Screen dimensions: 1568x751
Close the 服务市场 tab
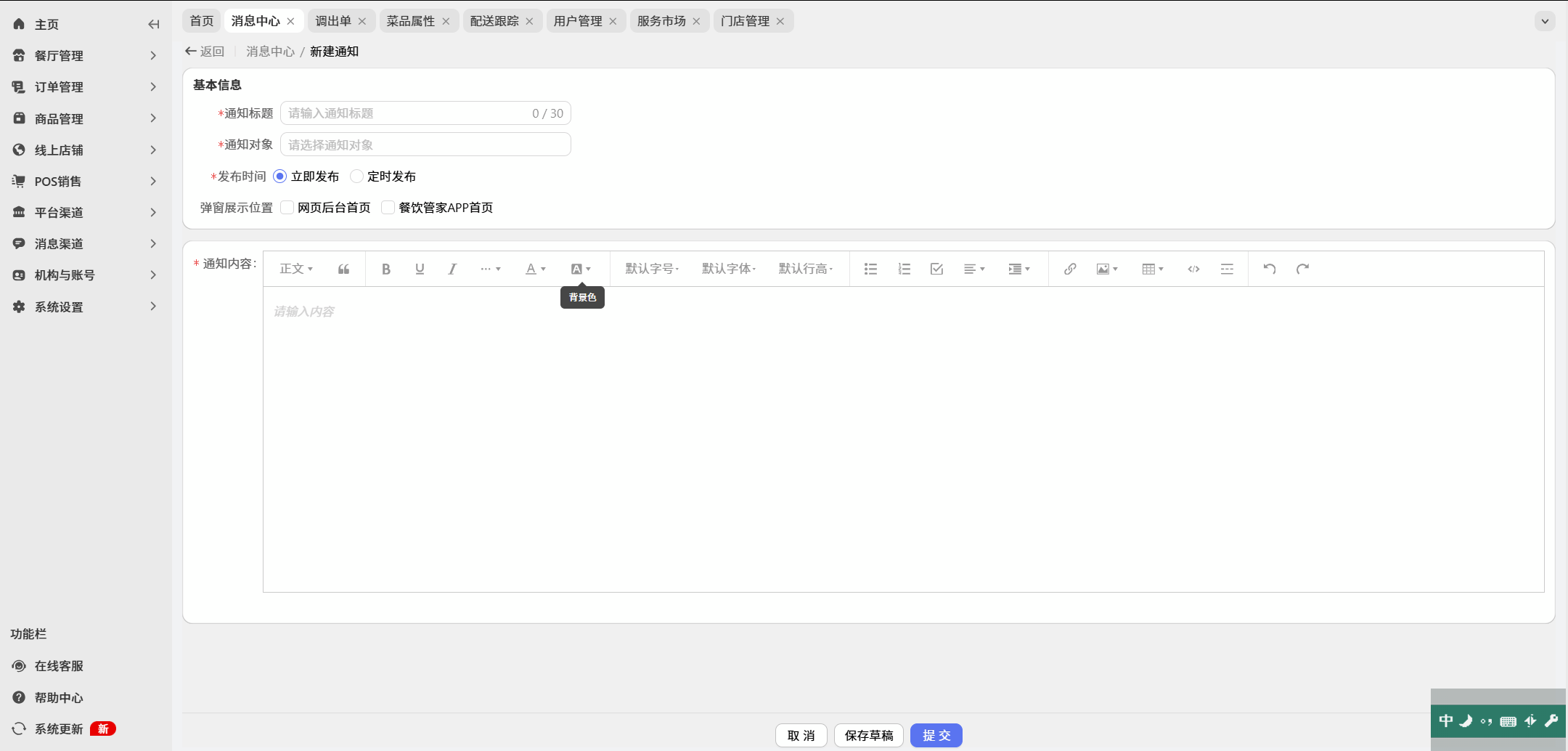coord(696,21)
